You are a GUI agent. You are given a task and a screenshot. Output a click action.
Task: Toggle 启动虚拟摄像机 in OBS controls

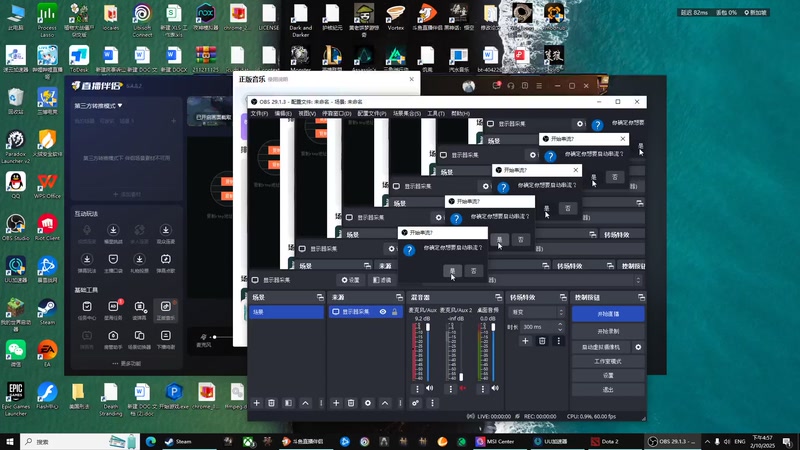coord(601,347)
